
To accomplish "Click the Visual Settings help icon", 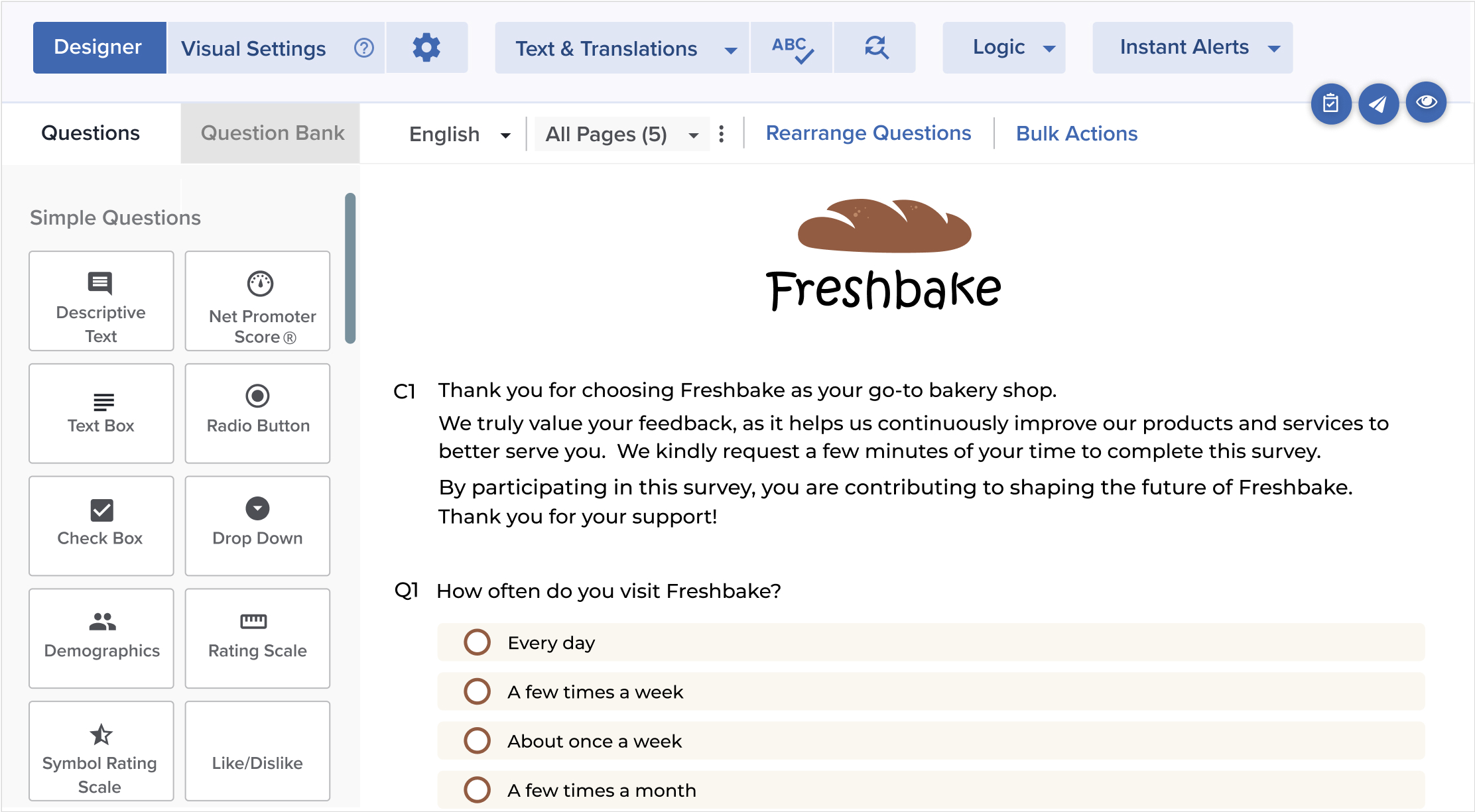I will 364,48.
